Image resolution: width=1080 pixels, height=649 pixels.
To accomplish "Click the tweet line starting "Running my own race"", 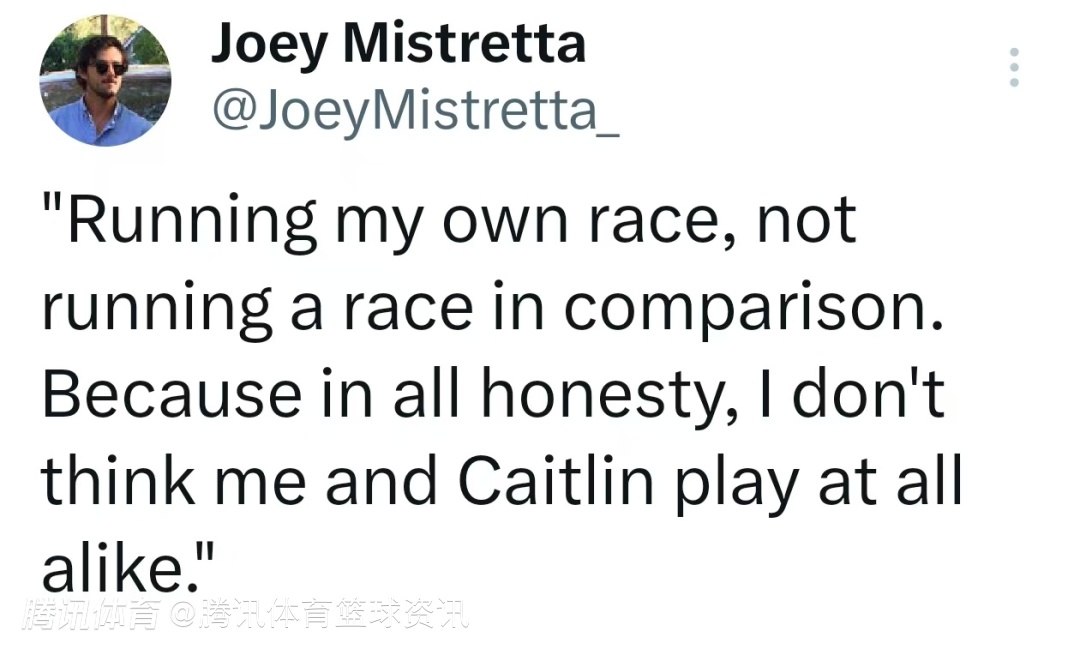I will [448, 220].
